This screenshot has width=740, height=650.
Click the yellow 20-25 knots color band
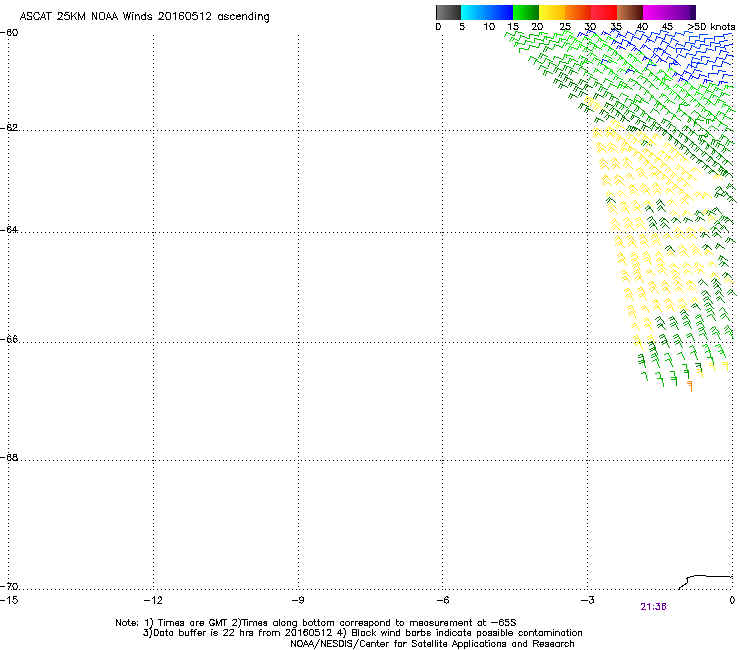552,12
